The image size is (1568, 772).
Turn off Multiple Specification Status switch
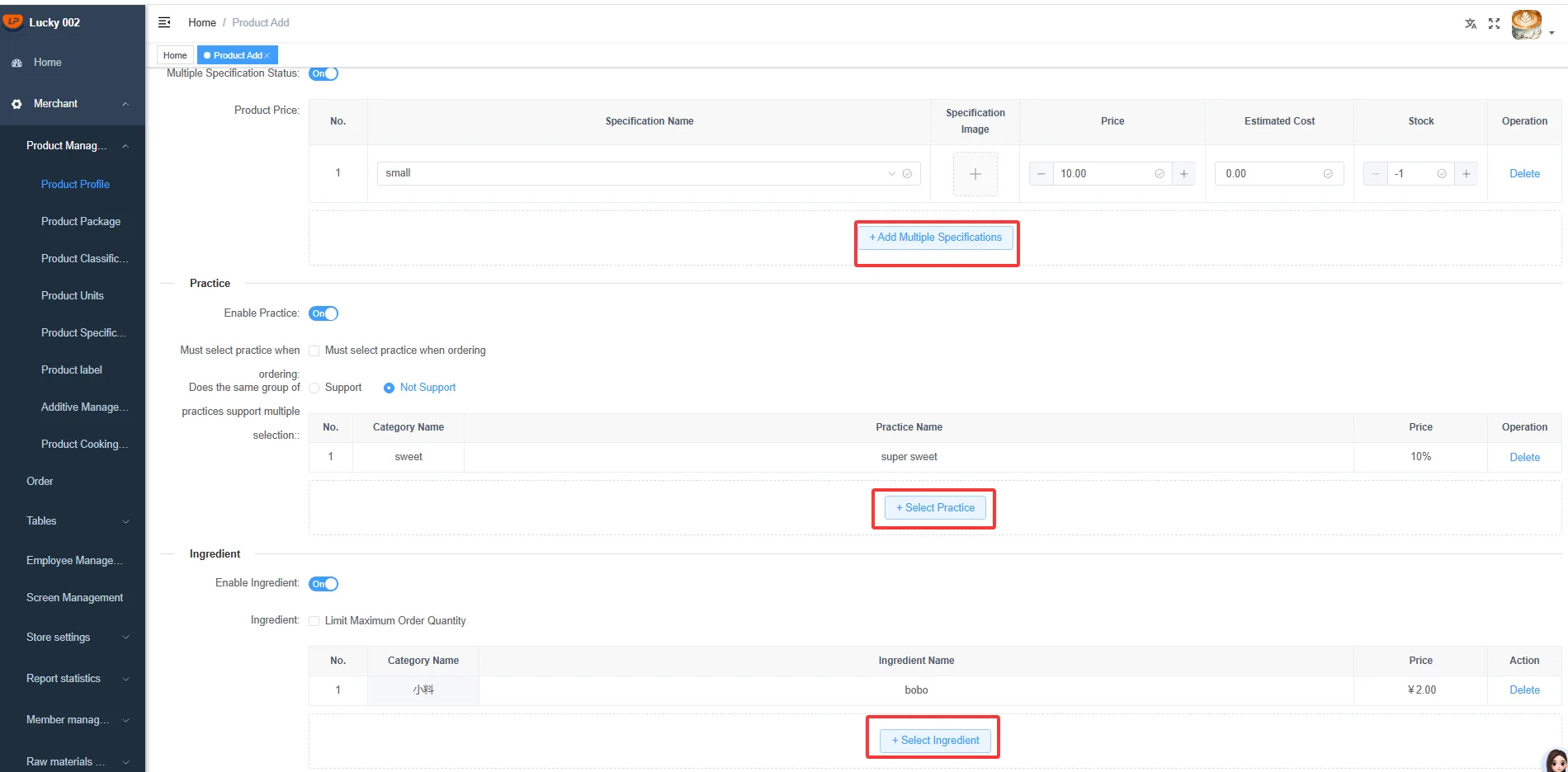click(x=324, y=73)
